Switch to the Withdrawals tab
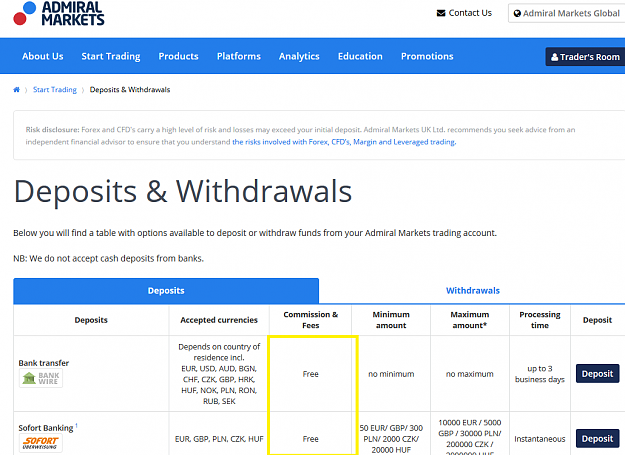Viewport: 625px width, 455px height. click(x=472, y=291)
